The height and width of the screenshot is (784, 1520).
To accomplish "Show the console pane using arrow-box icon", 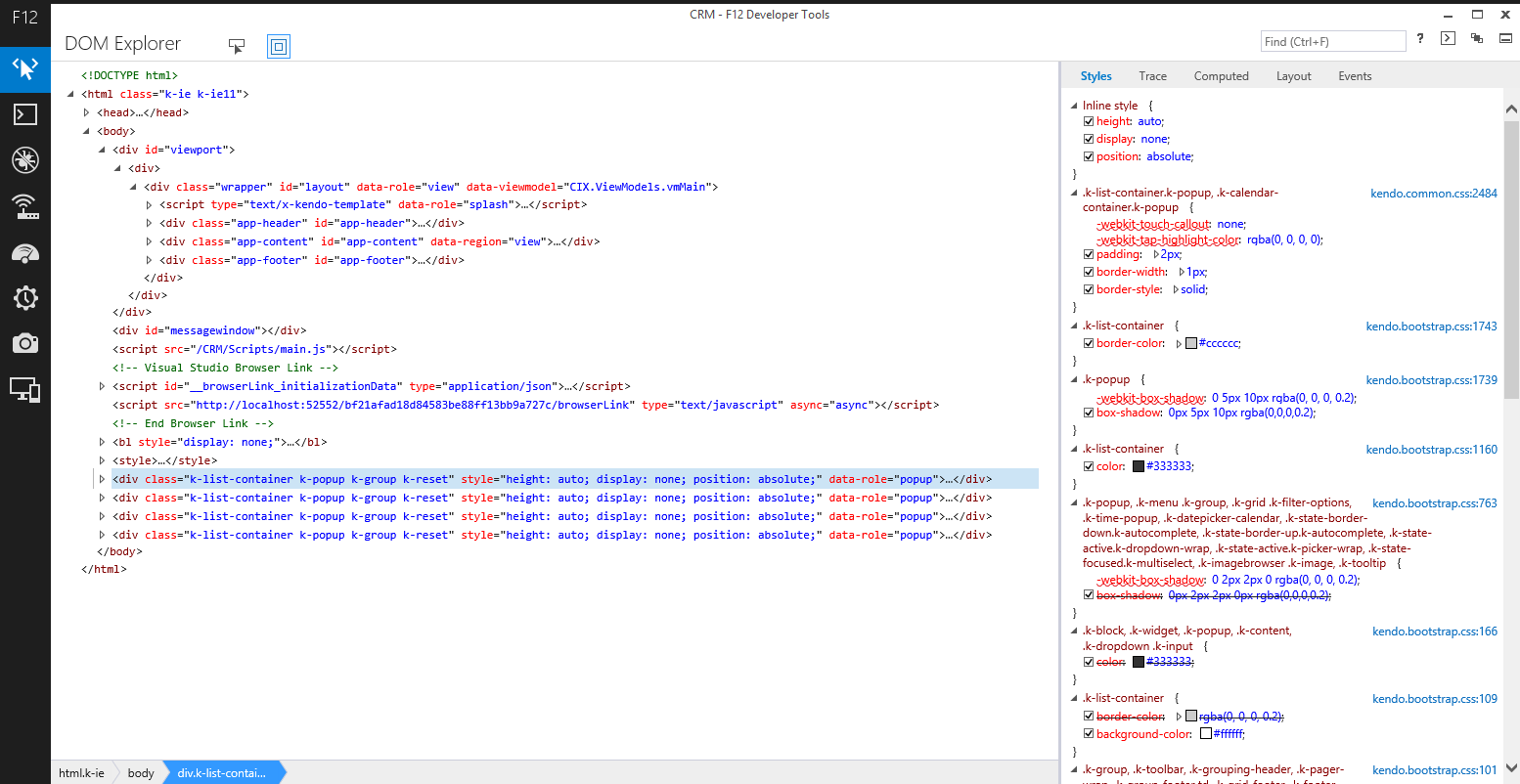I will 1449,39.
